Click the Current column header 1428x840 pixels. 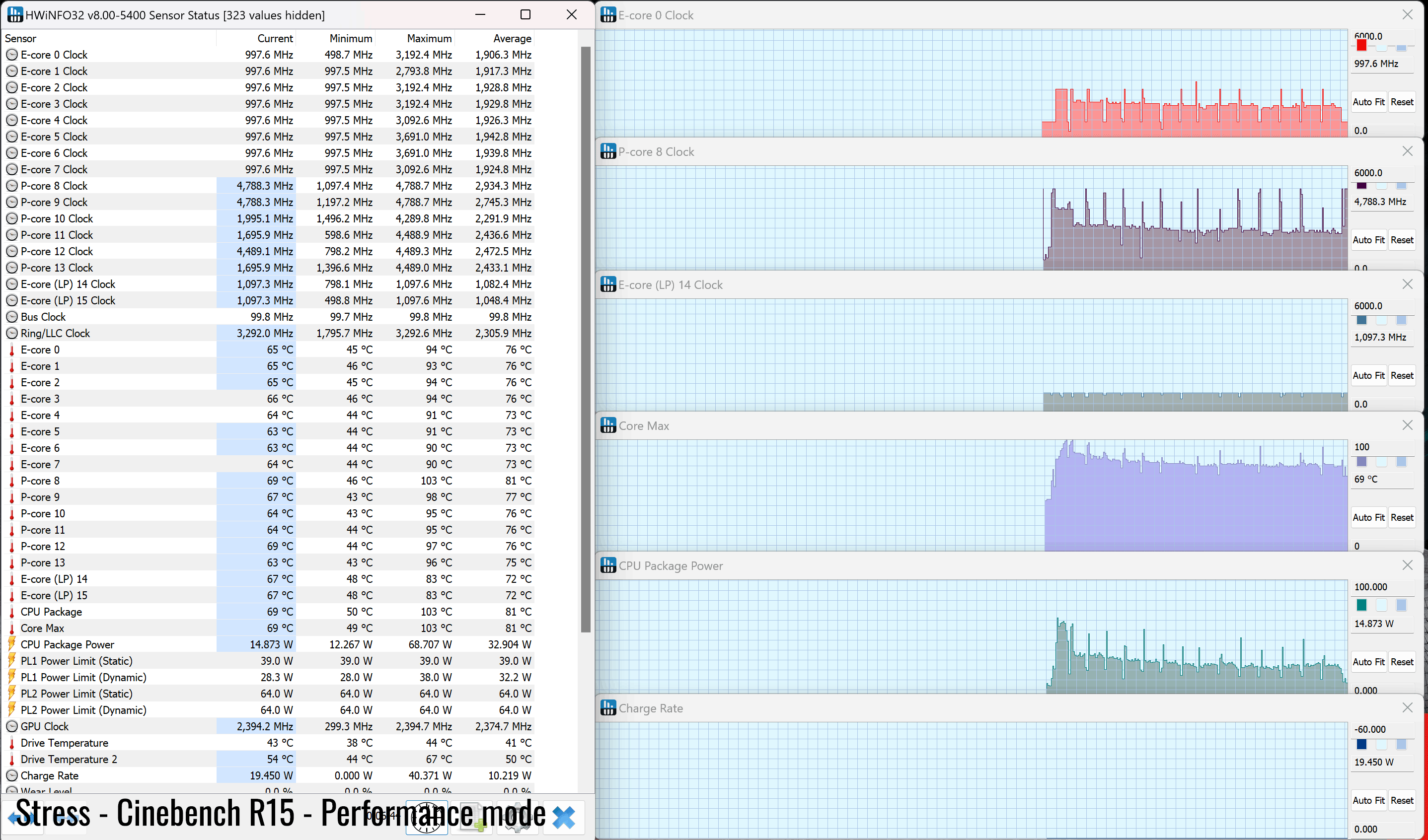click(256, 38)
